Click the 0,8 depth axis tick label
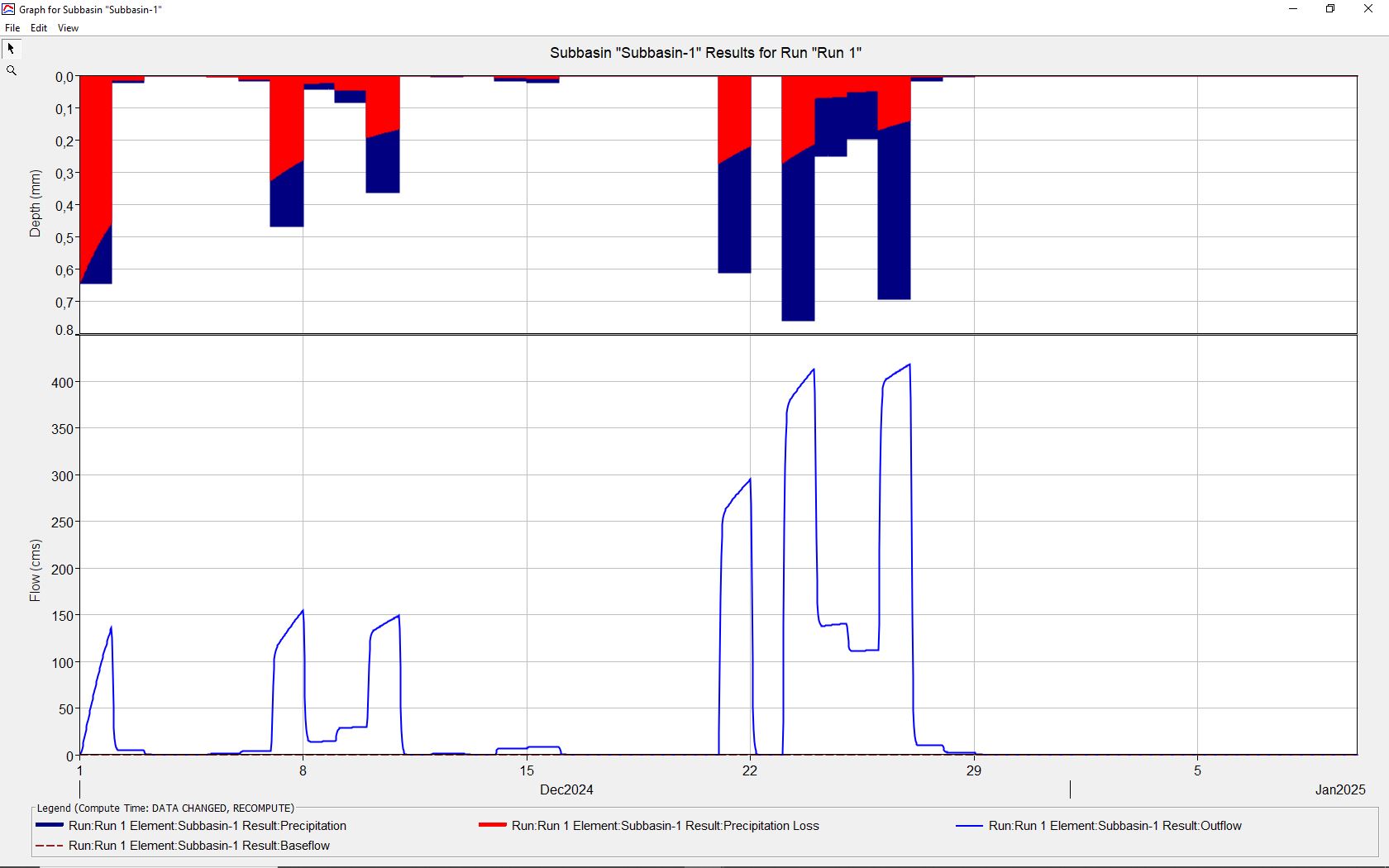 (64, 330)
